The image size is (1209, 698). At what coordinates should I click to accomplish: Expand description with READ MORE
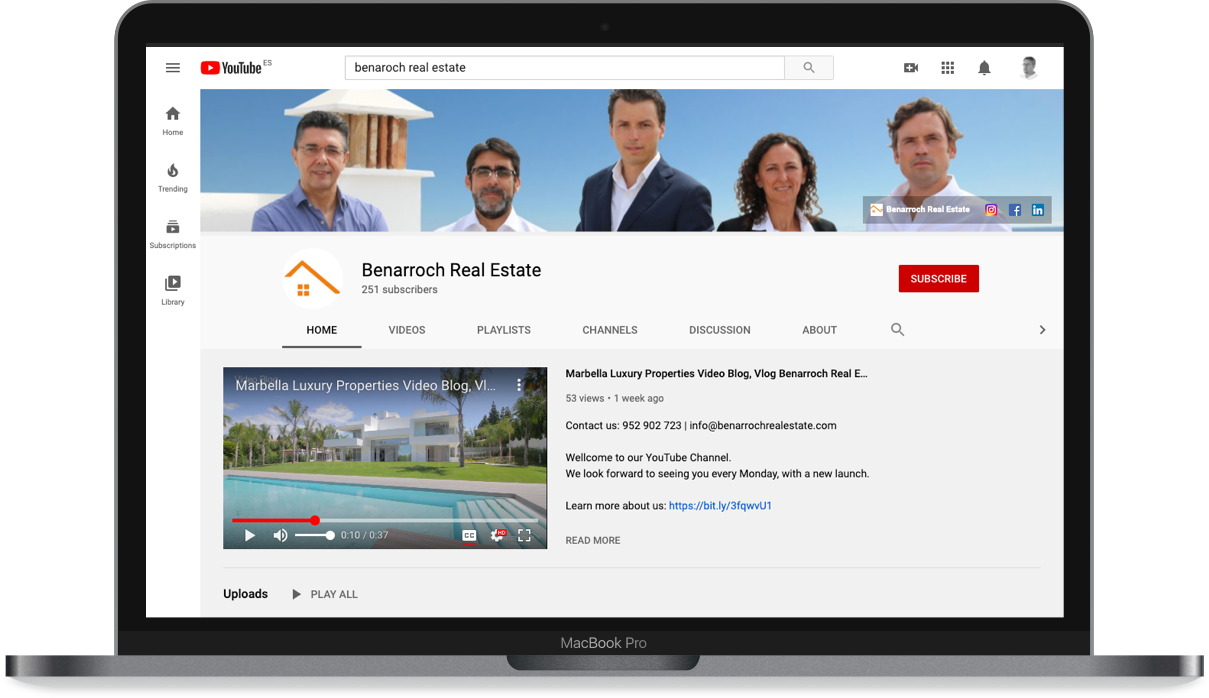(593, 540)
